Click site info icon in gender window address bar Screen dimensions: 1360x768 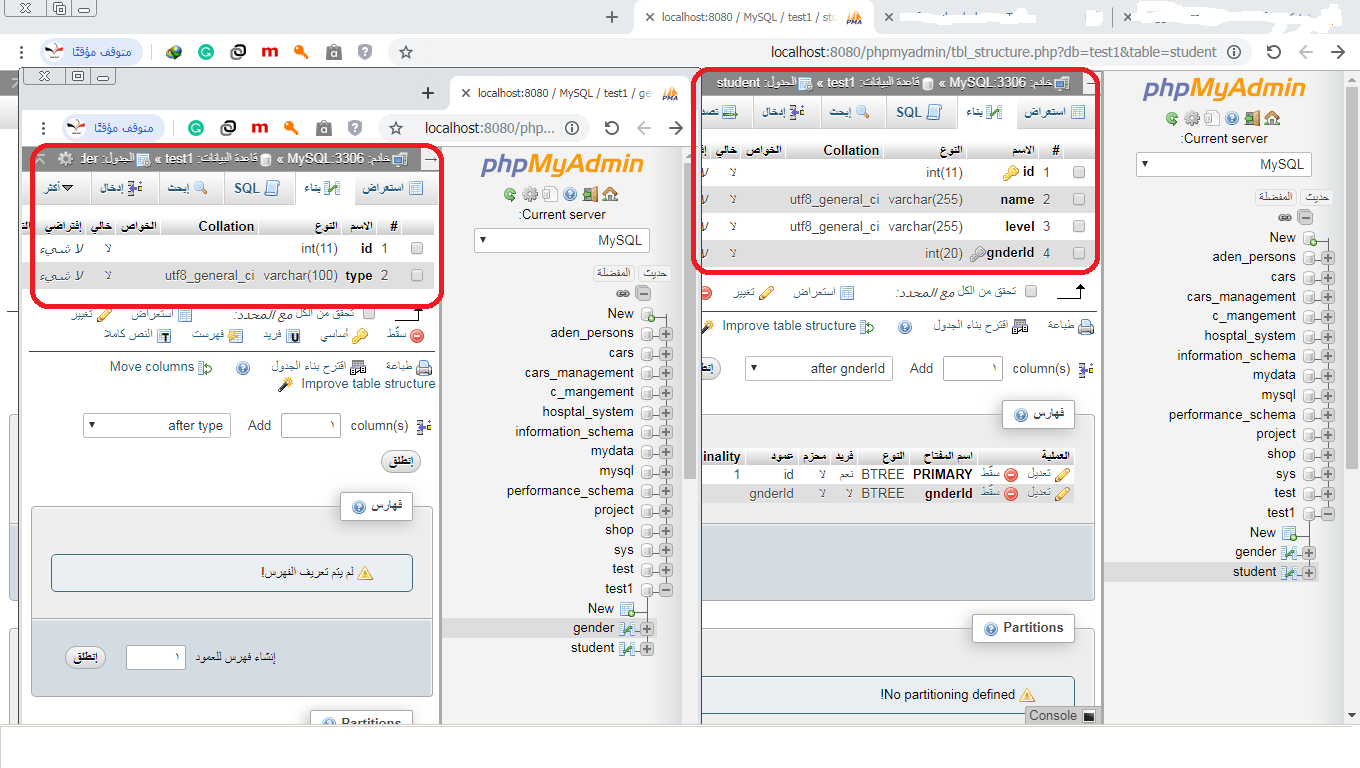pos(572,128)
